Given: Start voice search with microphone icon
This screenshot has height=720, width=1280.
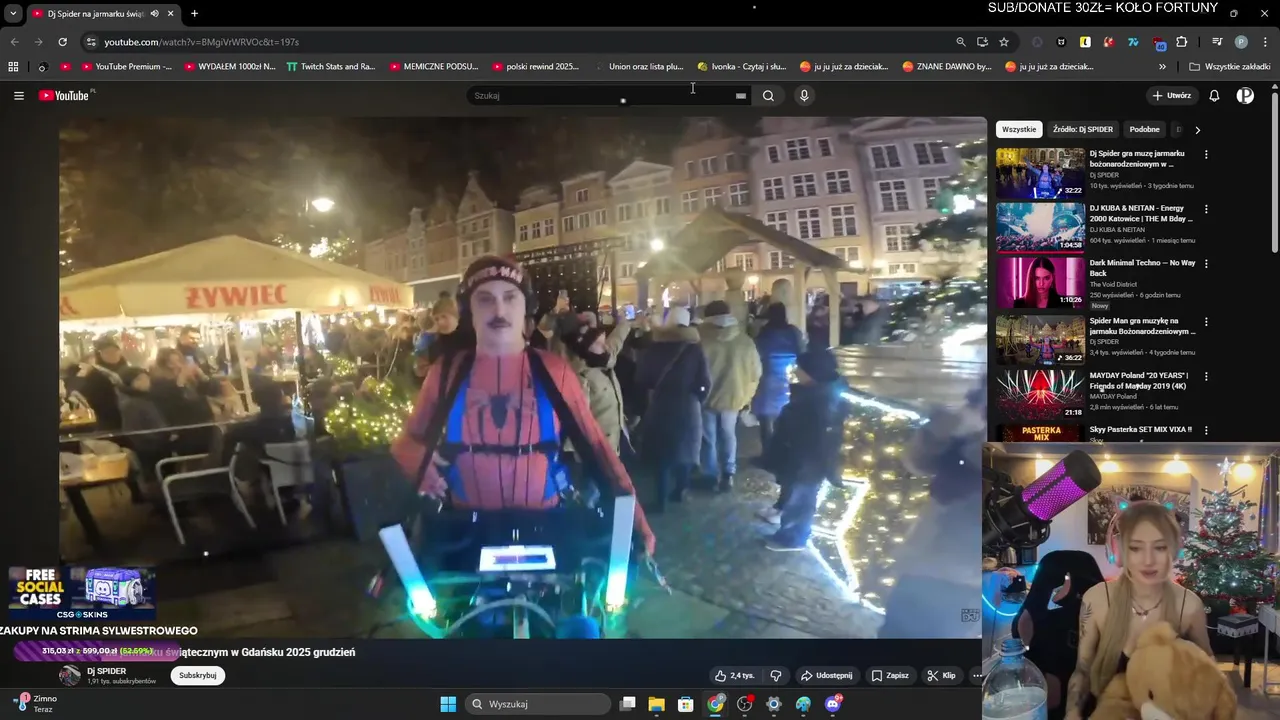Looking at the screenshot, I should click(x=804, y=96).
